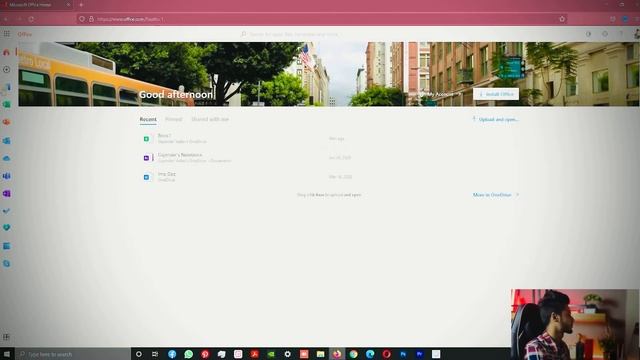This screenshot has width=640, height=360.
Task: Switch to the Pinned tab
Action: [173, 119]
